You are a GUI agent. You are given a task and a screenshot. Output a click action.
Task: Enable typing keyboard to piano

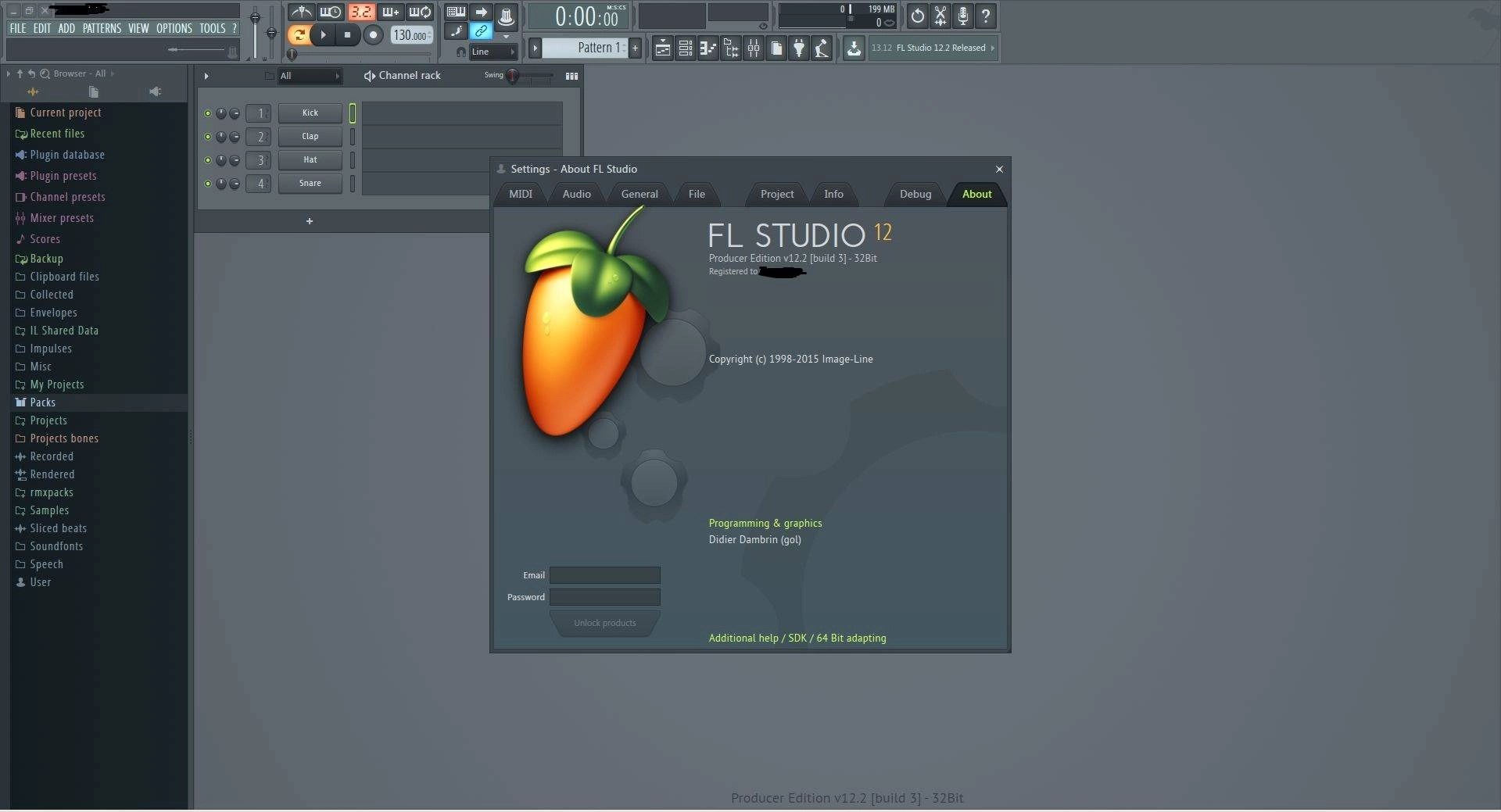[x=456, y=12]
